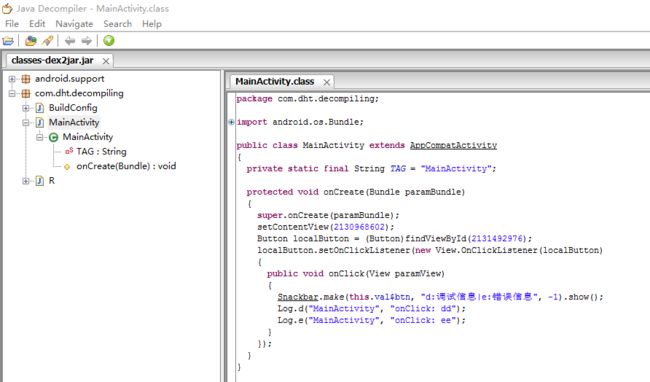This screenshot has height=382, width=650.
Task: Open the Edit menu
Action: (37, 24)
